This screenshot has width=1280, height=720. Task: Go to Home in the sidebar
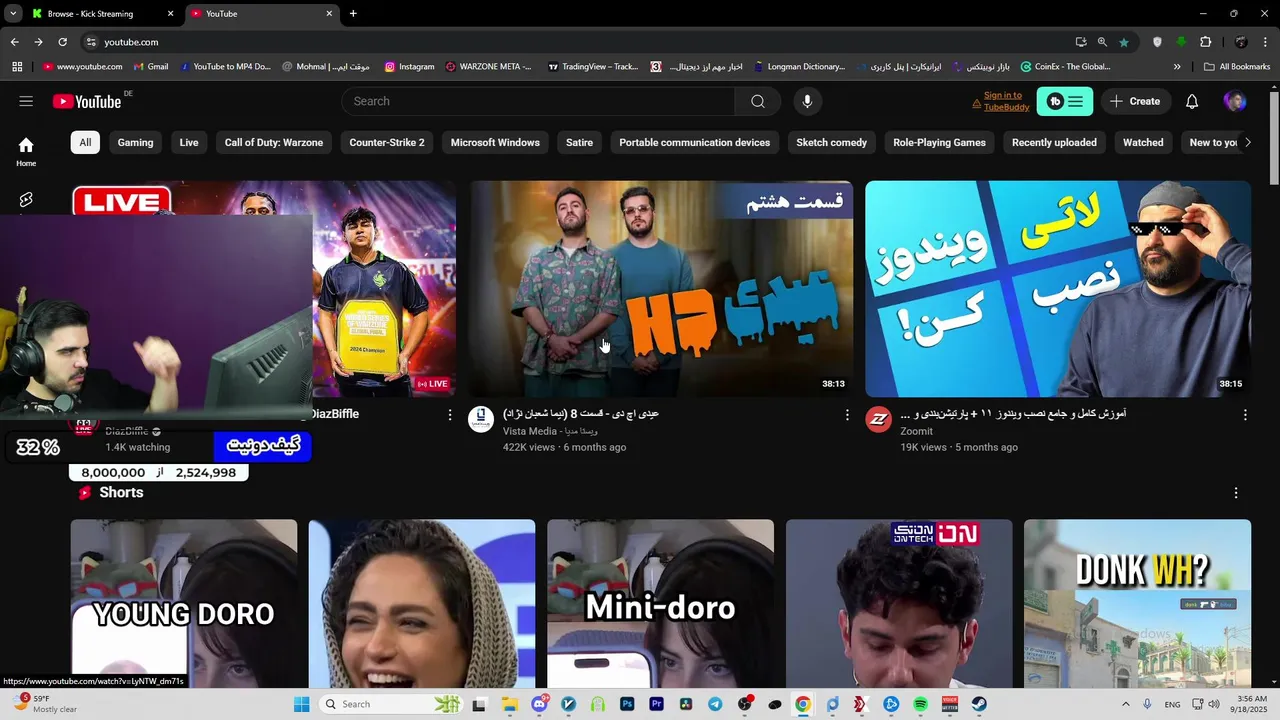click(x=26, y=151)
